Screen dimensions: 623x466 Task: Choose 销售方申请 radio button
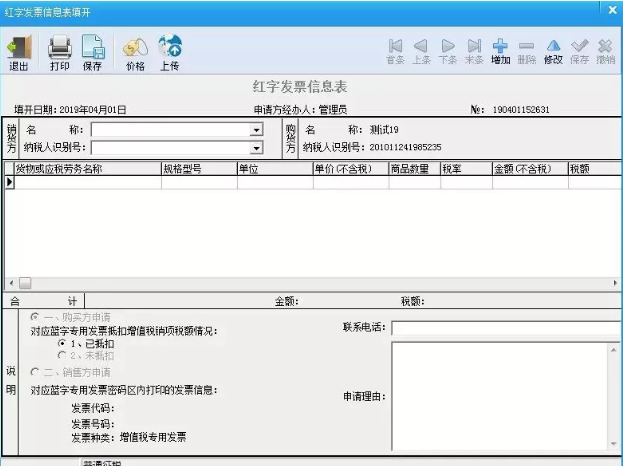[35, 372]
